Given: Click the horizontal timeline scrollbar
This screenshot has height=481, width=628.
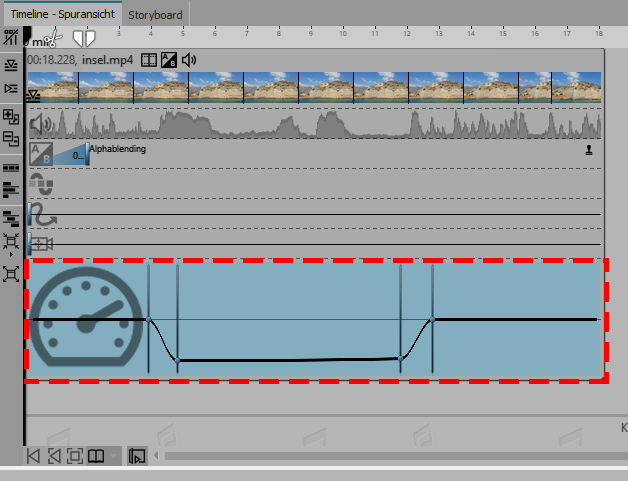Looking at the screenshot, I should pos(396,456).
